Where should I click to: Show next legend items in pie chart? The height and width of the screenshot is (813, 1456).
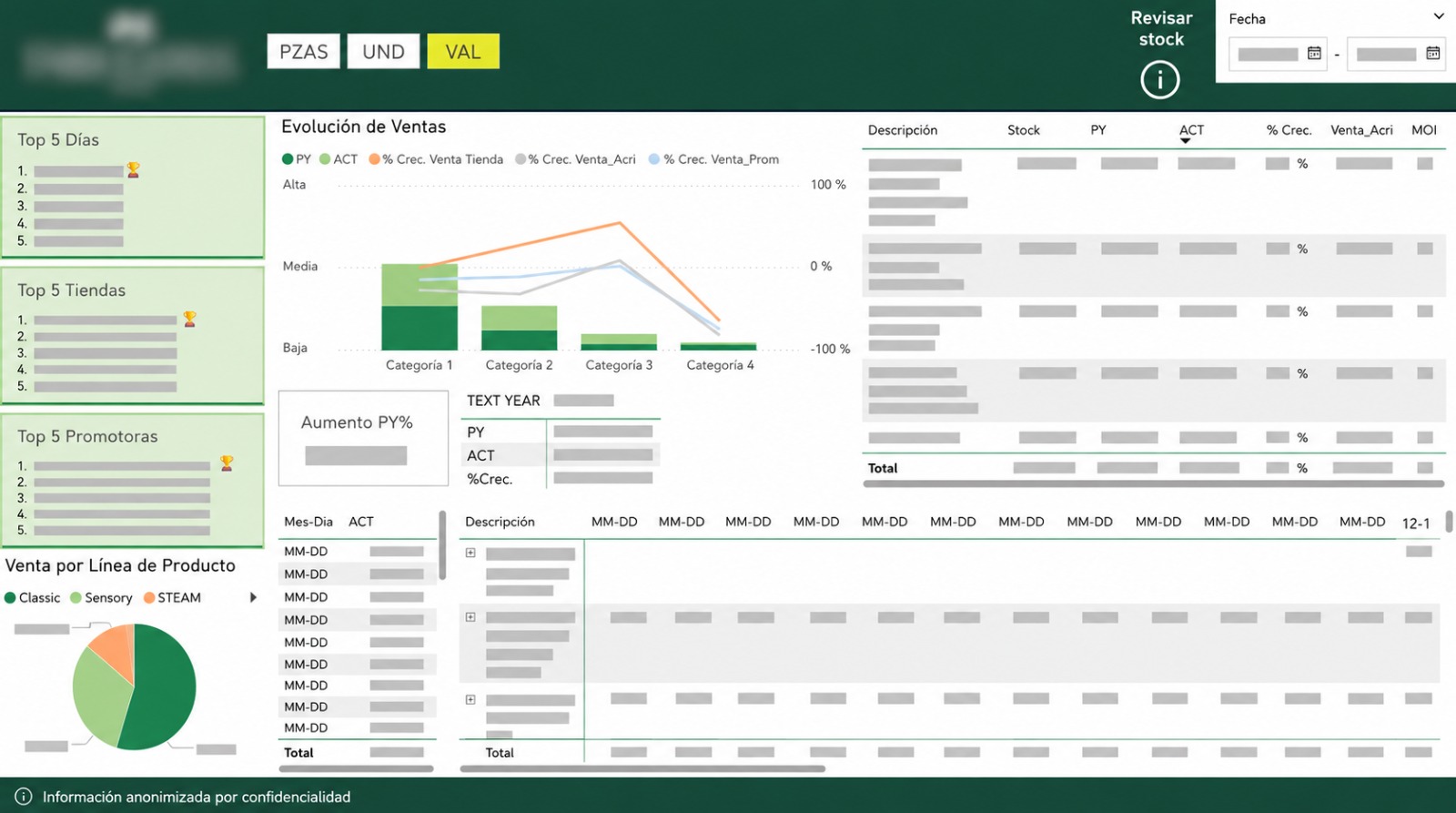pyautogui.click(x=253, y=598)
